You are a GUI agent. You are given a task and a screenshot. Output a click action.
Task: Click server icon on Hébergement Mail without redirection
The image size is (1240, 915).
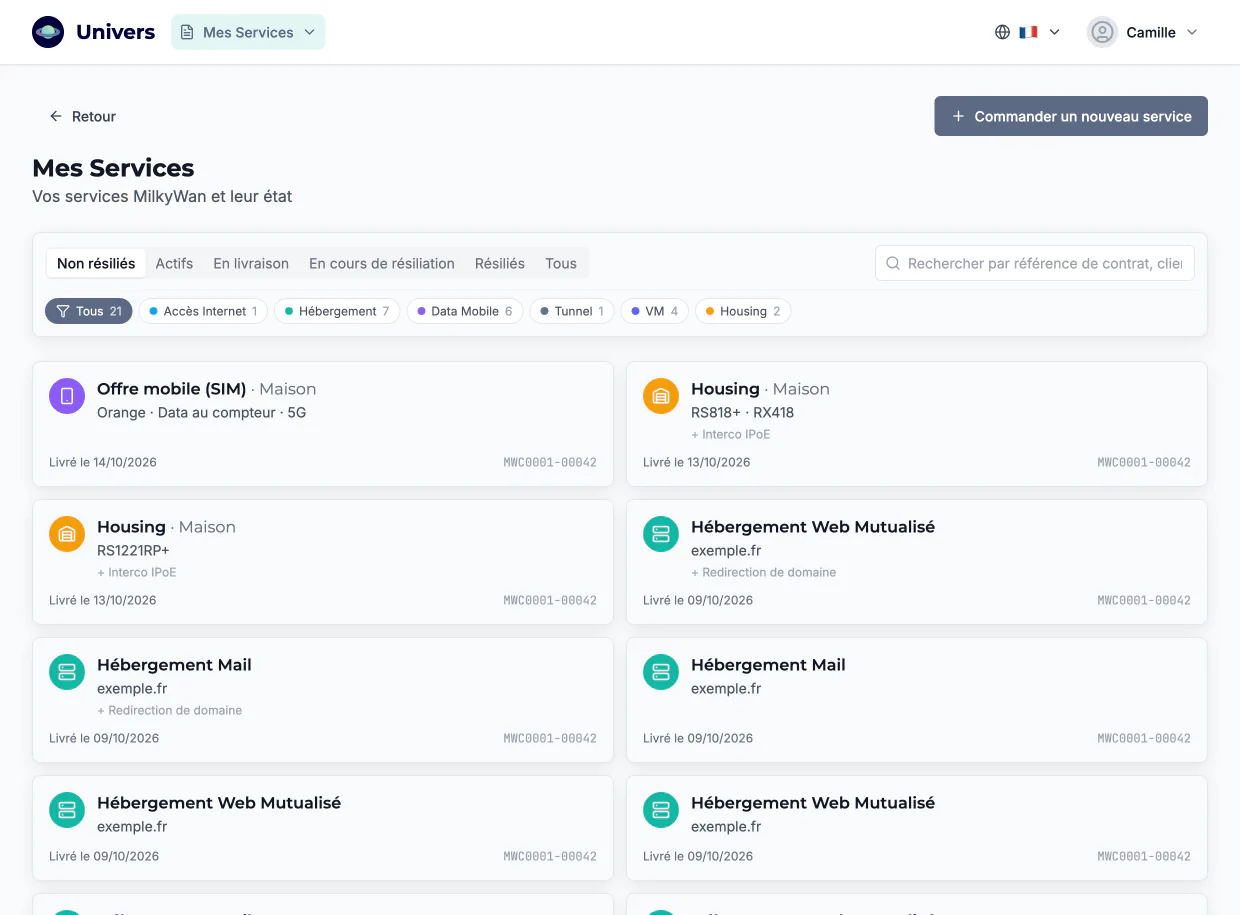[x=660, y=672]
